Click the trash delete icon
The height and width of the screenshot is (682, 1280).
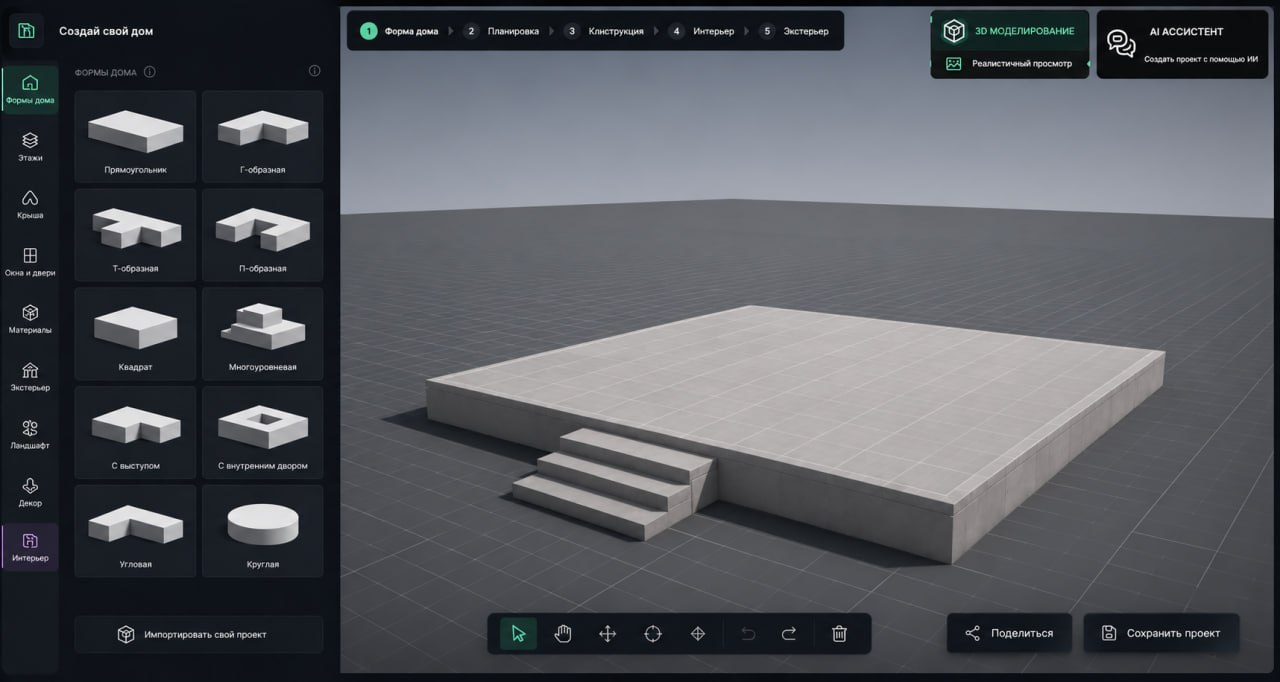pos(840,633)
